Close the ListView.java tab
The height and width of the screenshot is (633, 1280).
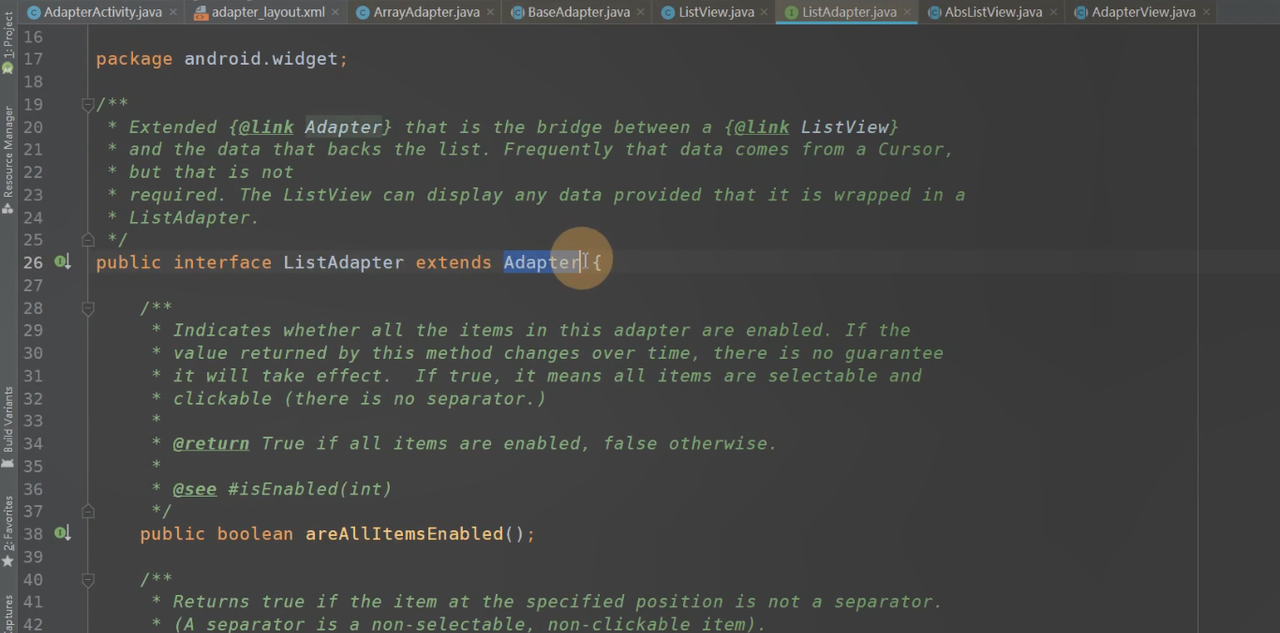click(x=765, y=12)
